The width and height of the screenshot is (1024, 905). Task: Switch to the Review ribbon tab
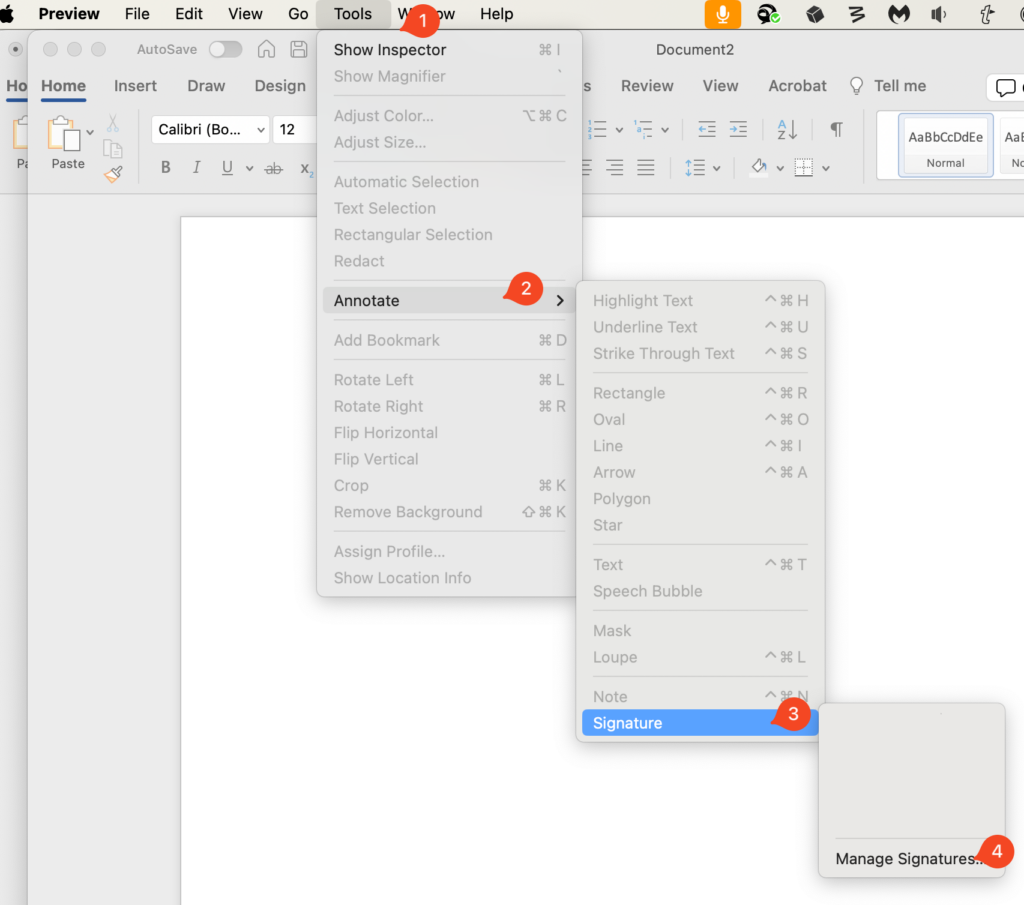pyautogui.click(x=646, y=86)
